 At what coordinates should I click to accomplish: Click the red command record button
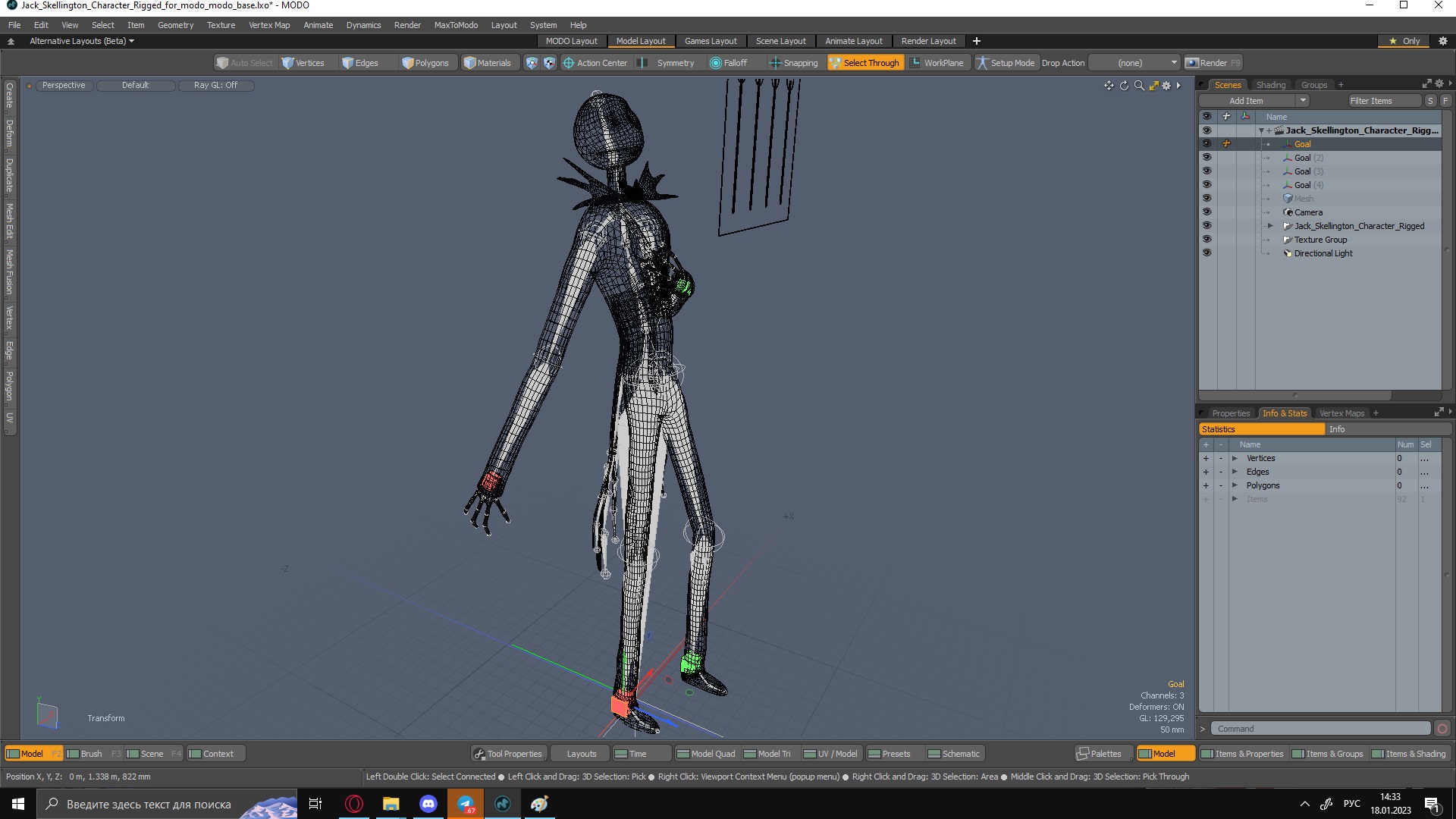click(1442, 729)
